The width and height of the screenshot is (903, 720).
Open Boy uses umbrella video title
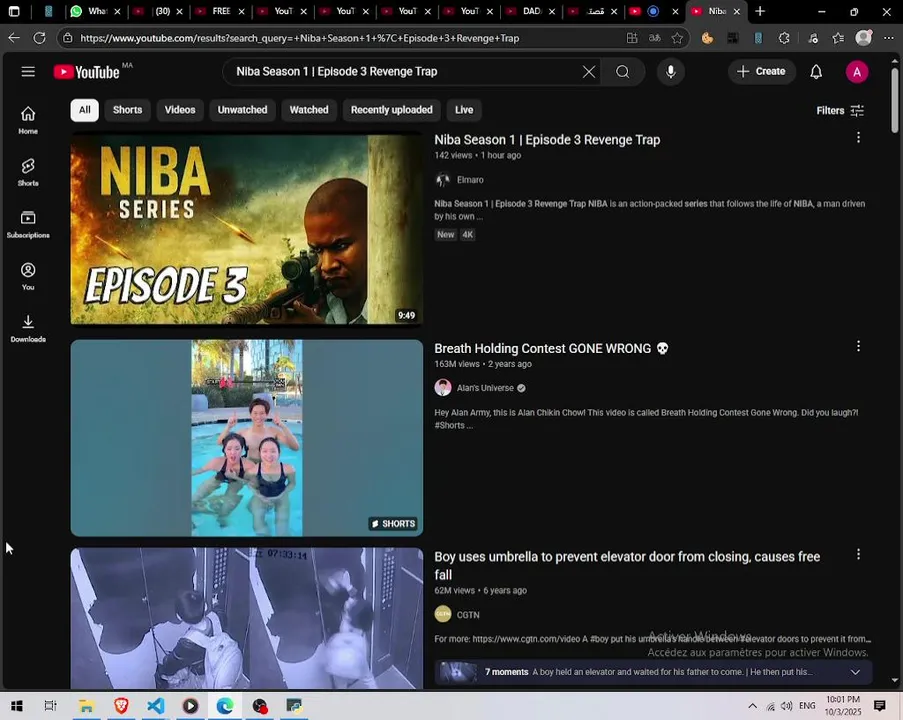[627, 566]
